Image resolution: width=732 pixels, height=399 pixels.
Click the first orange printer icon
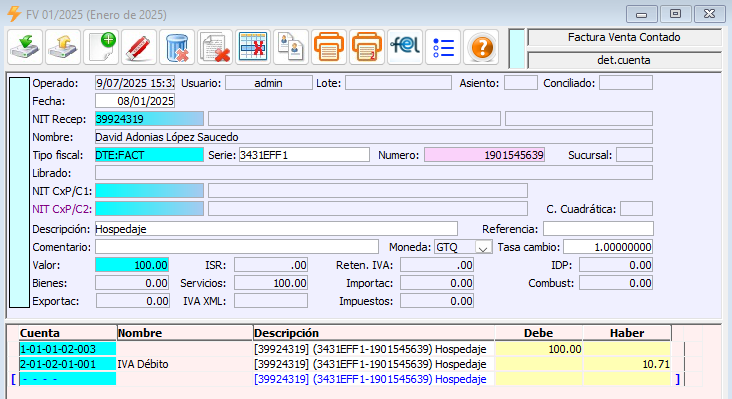click(329, 47)
